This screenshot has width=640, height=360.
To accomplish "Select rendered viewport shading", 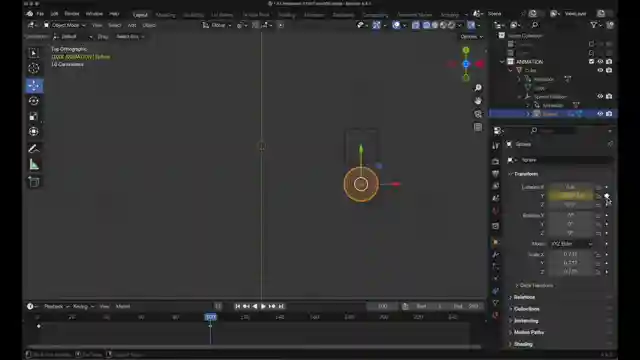I will click(x=451, y=25).
